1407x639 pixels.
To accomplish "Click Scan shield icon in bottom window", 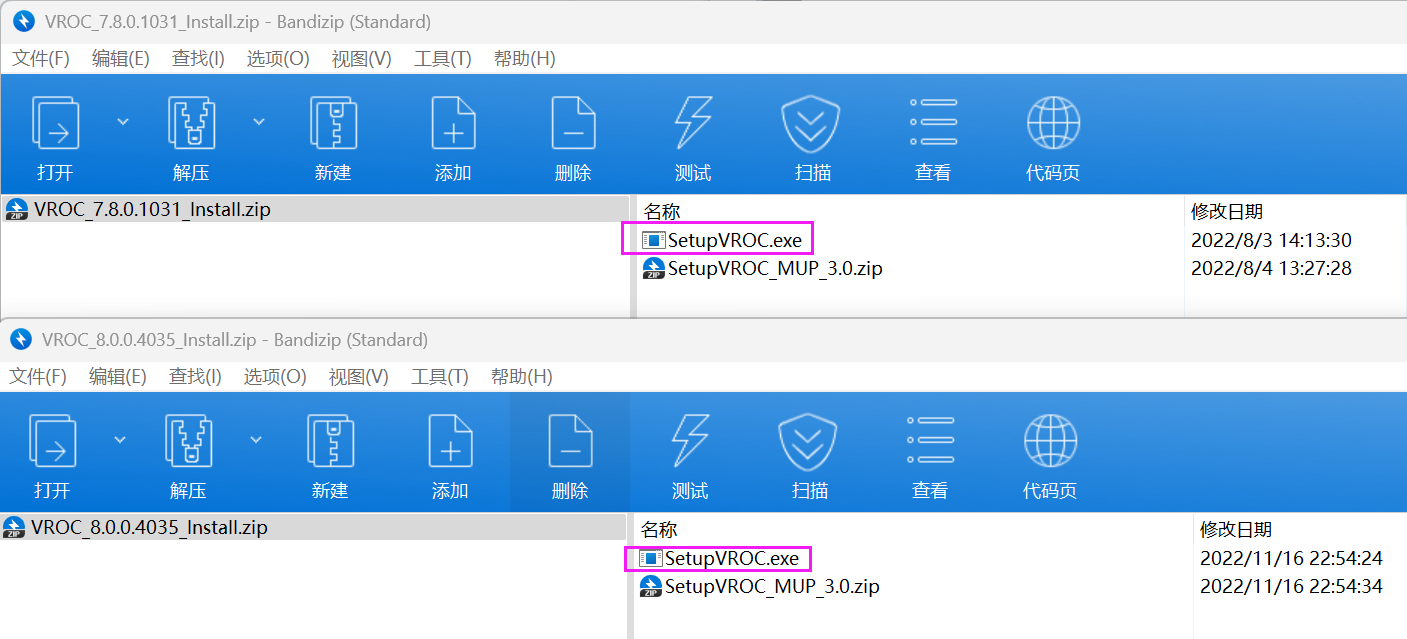I will (x=808, y=441).
